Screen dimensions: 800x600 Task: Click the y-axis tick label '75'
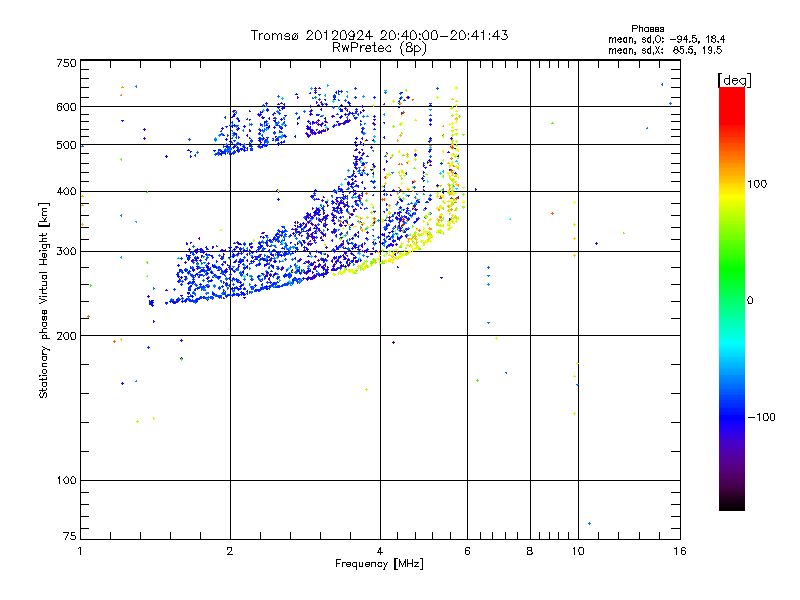click(x=70, y=536)
